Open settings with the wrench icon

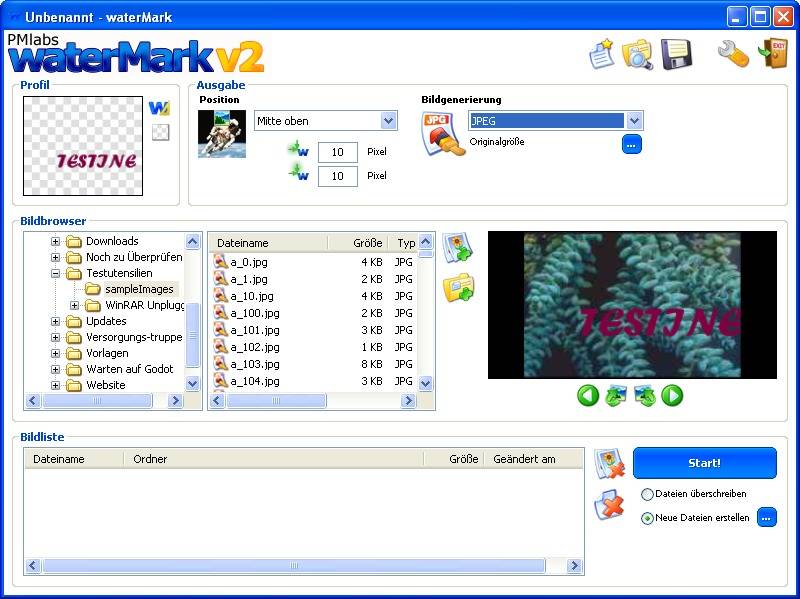734,54
